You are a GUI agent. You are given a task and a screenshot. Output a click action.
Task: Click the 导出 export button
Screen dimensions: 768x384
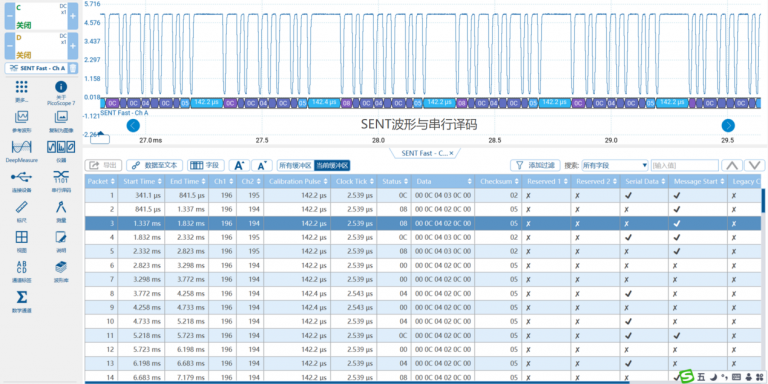pyautogui.click(x=103, y=166)
